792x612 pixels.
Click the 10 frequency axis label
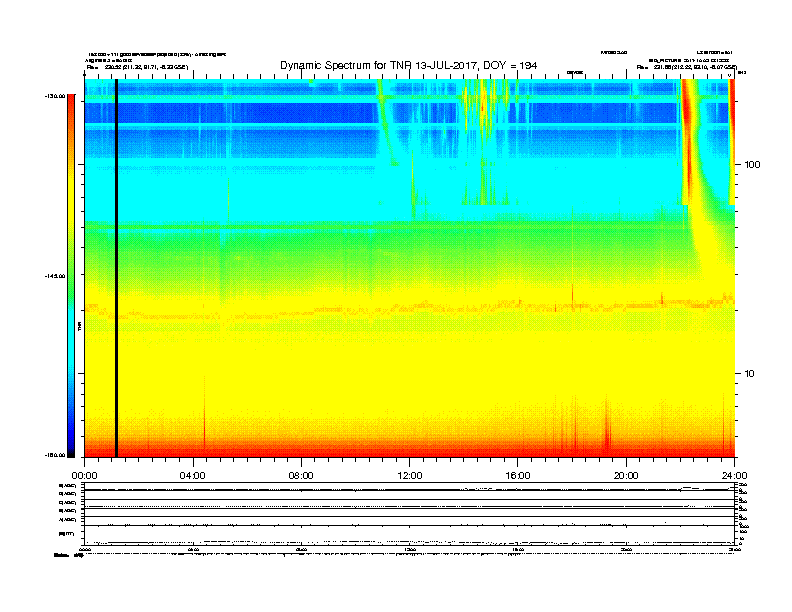[750, 374]
